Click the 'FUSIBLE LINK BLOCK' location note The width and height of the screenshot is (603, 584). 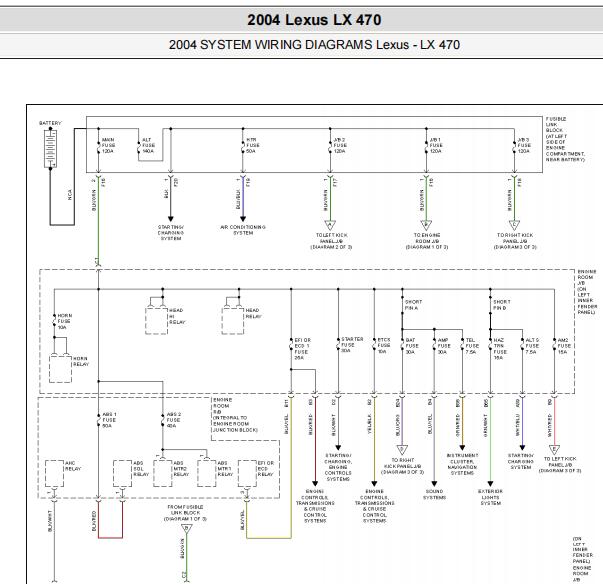(x=565, y=139)
